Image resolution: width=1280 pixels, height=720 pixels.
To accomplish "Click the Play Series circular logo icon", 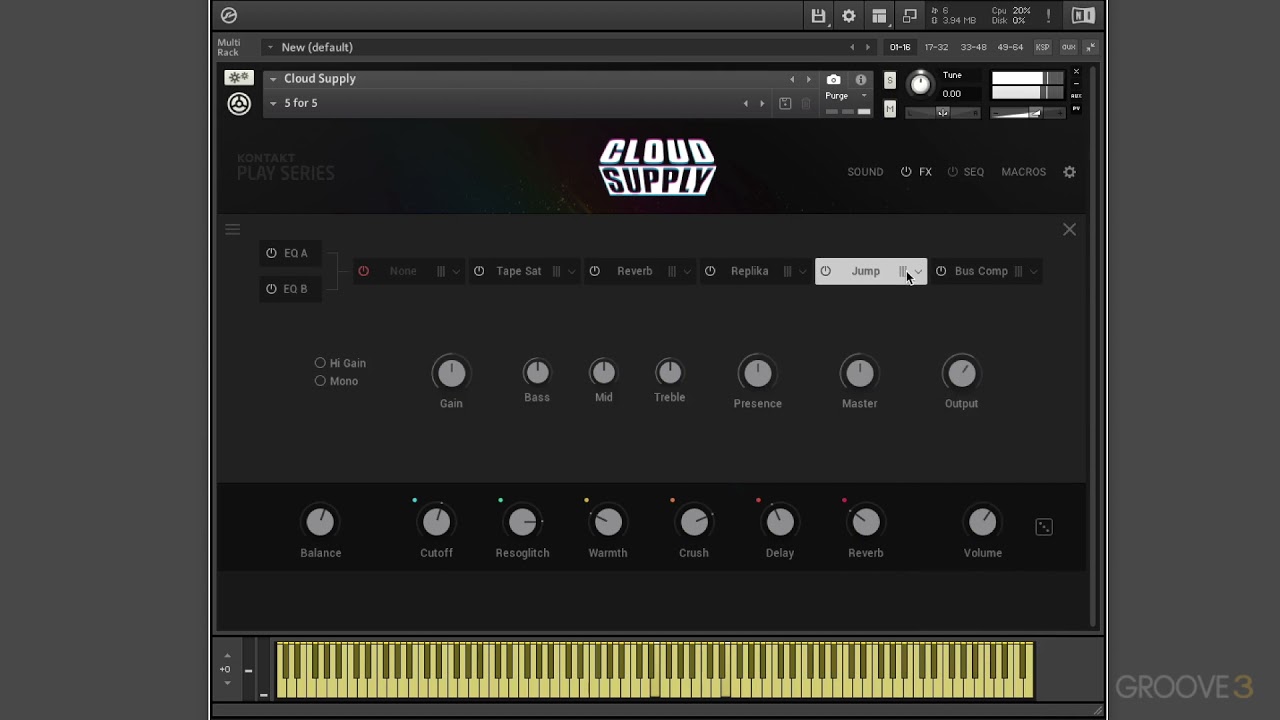I will pyautogui.click(x=239, y=103).
